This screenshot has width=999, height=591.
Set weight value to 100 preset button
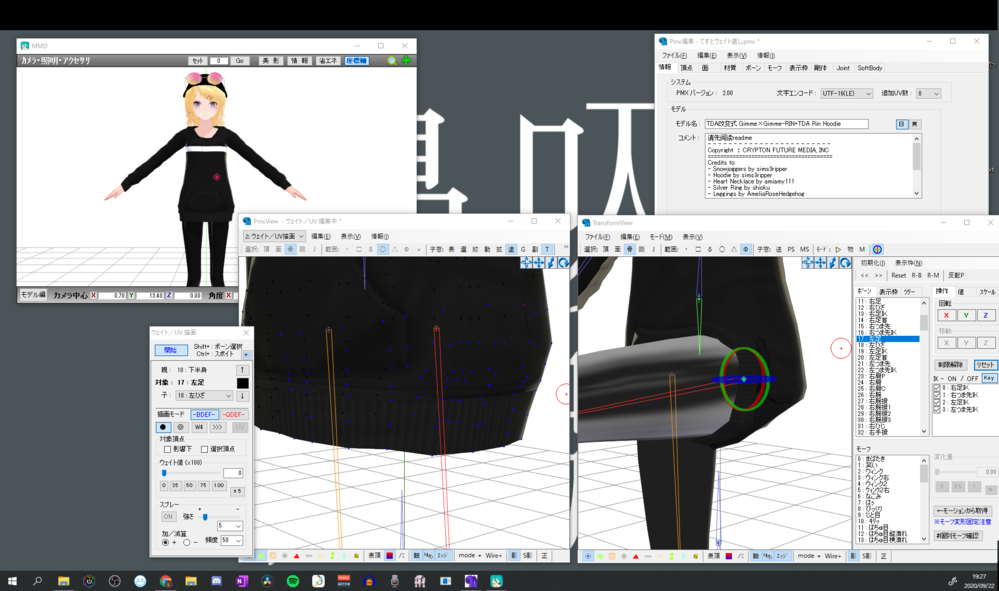219,485
